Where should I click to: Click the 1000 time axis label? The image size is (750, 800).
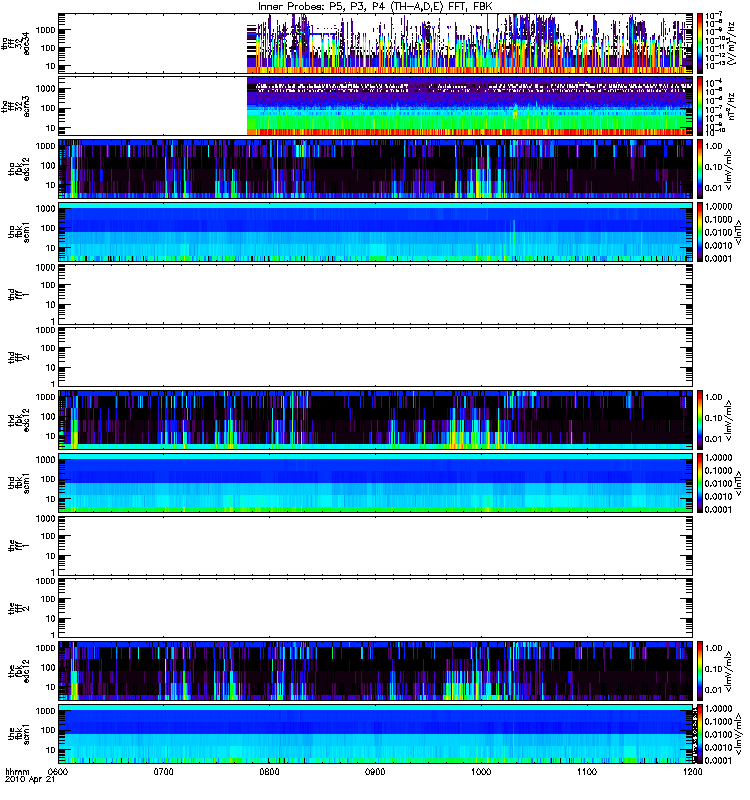481,772
